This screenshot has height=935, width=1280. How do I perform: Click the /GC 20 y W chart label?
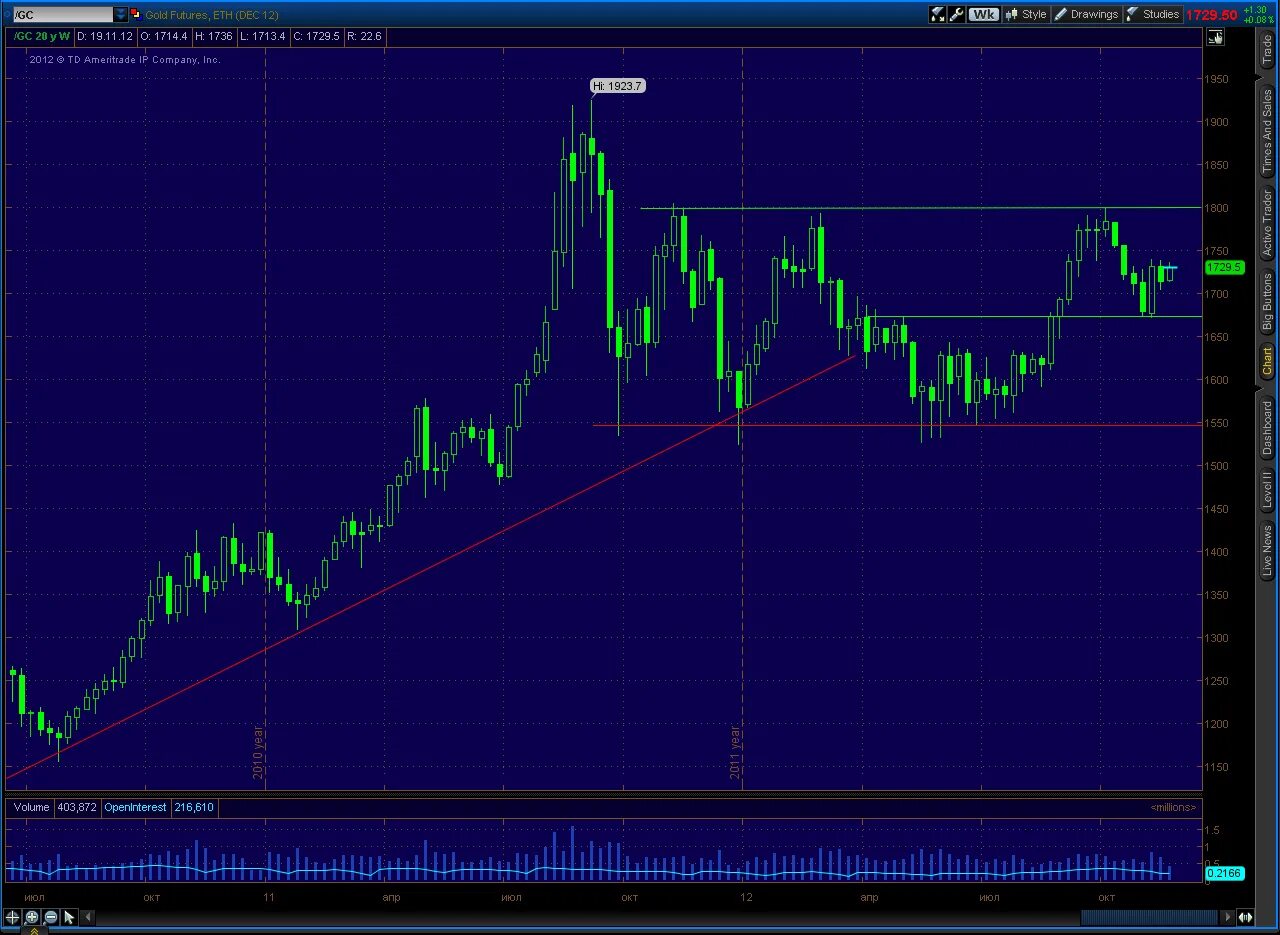pyautogui.click(x=40, y=36)
